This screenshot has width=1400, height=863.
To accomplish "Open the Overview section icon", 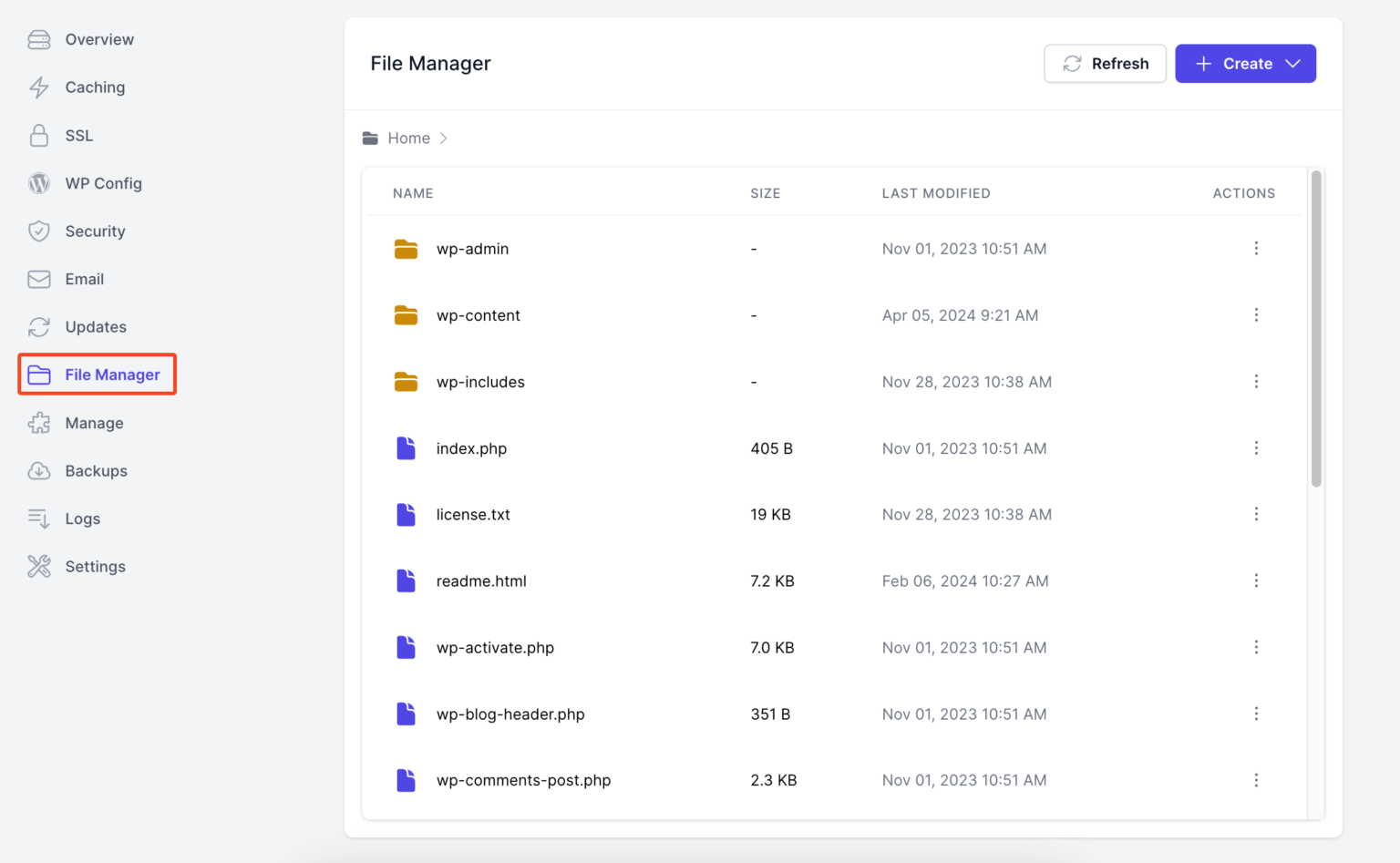I will [x=38, y=39].
